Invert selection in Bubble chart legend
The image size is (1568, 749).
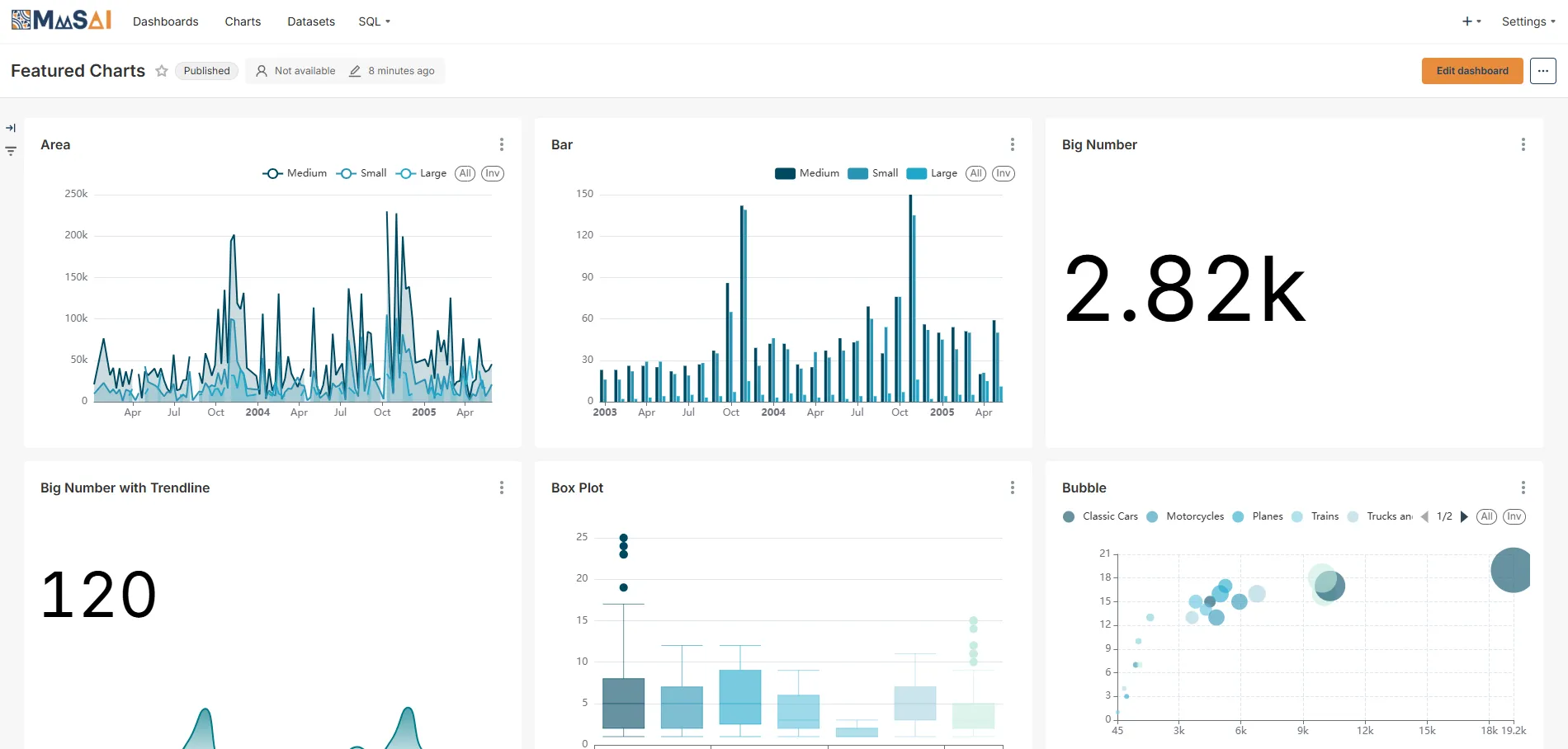click(1514, 516)
